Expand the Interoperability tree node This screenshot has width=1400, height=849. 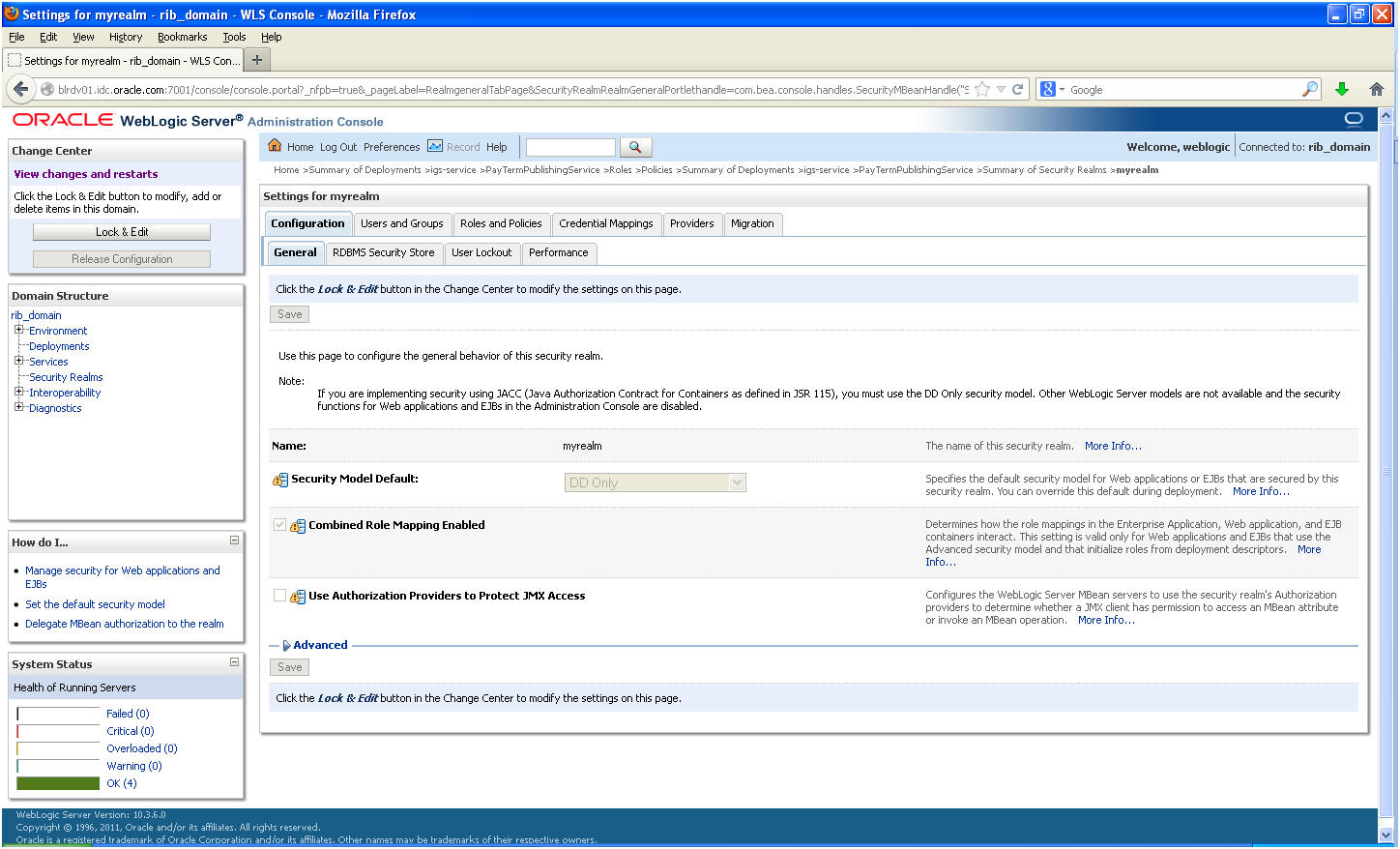click(x=18, y=392)
